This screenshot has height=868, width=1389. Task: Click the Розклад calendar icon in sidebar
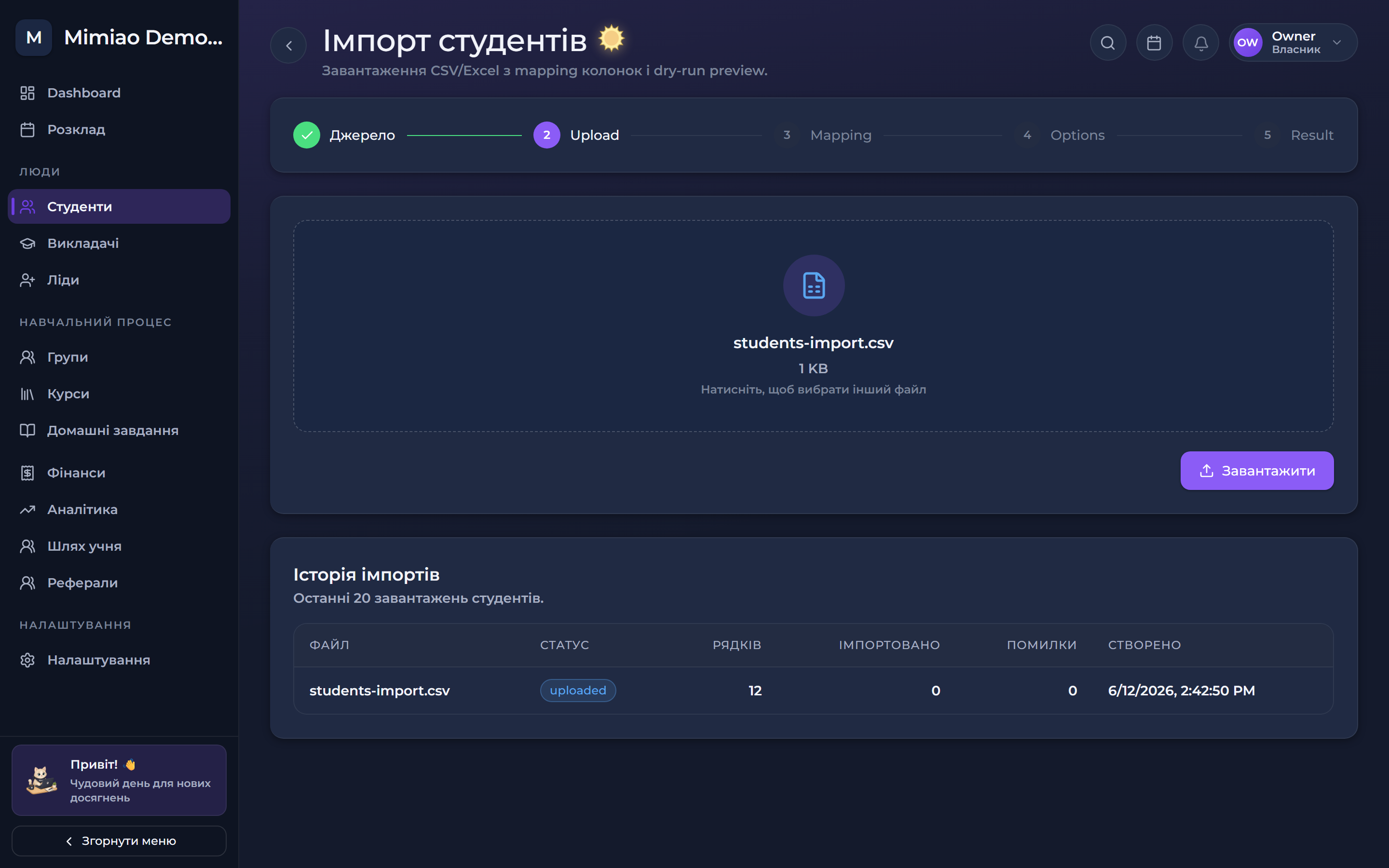click(x=27, y=130)
